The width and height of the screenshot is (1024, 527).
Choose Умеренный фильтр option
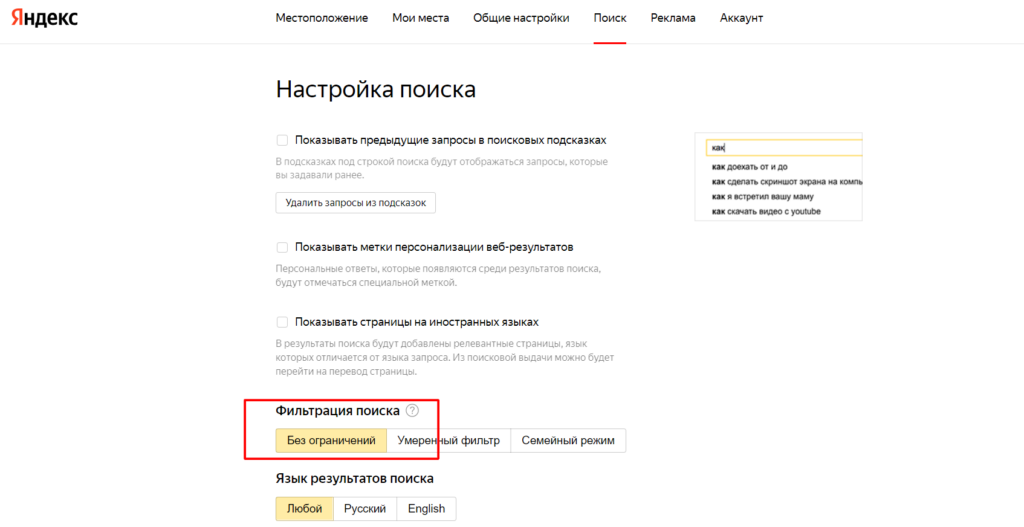pyautogui.click(x=449, y=440)
